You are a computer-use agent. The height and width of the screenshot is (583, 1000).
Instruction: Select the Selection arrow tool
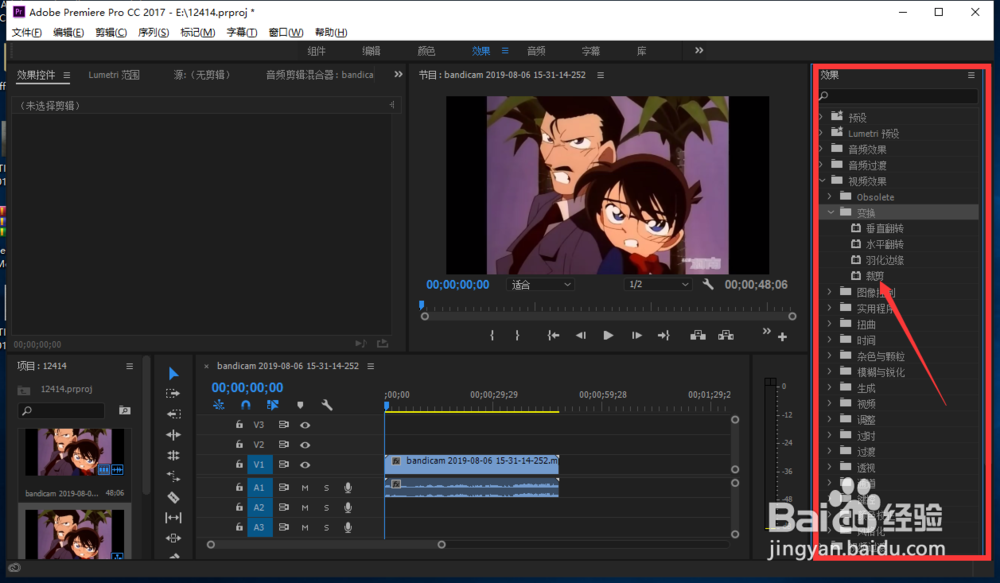pyautogui.click(x=173, y=373)
